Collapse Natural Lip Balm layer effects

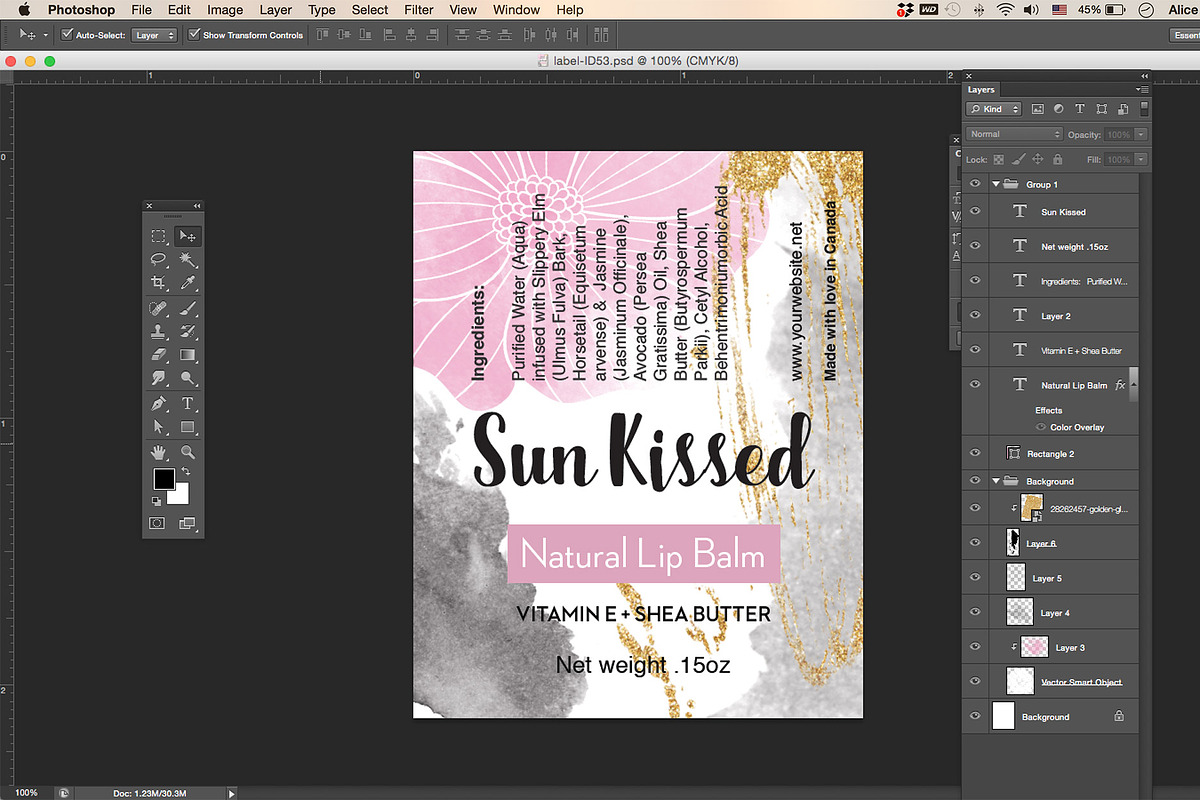point(1133,384)
